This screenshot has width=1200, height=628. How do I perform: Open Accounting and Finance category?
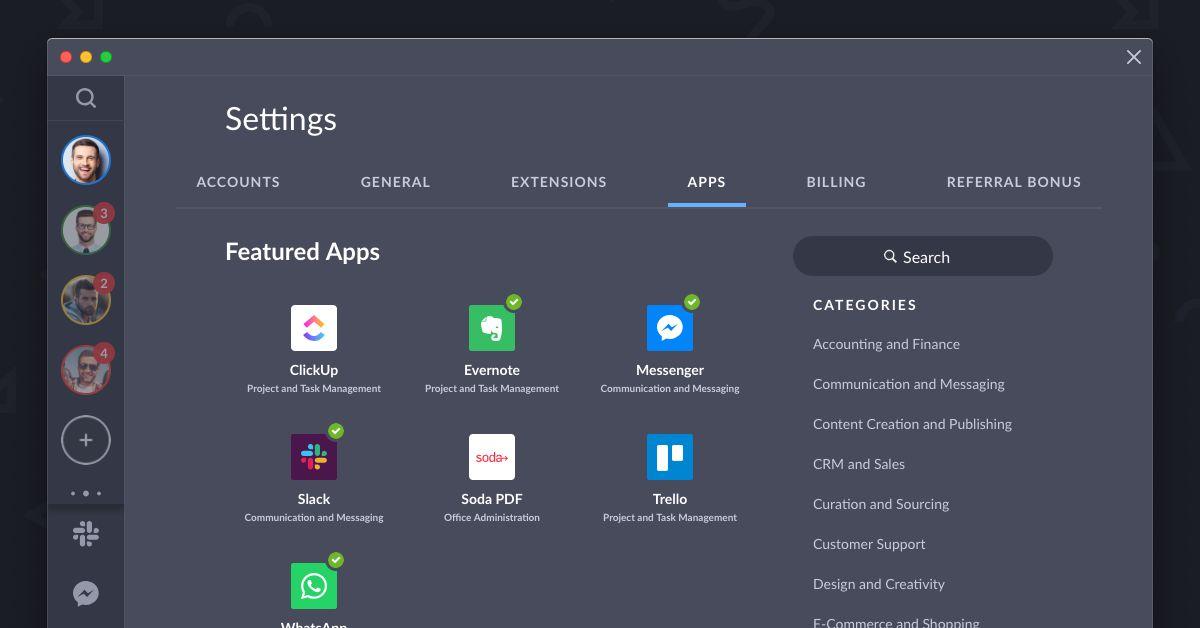886,344
